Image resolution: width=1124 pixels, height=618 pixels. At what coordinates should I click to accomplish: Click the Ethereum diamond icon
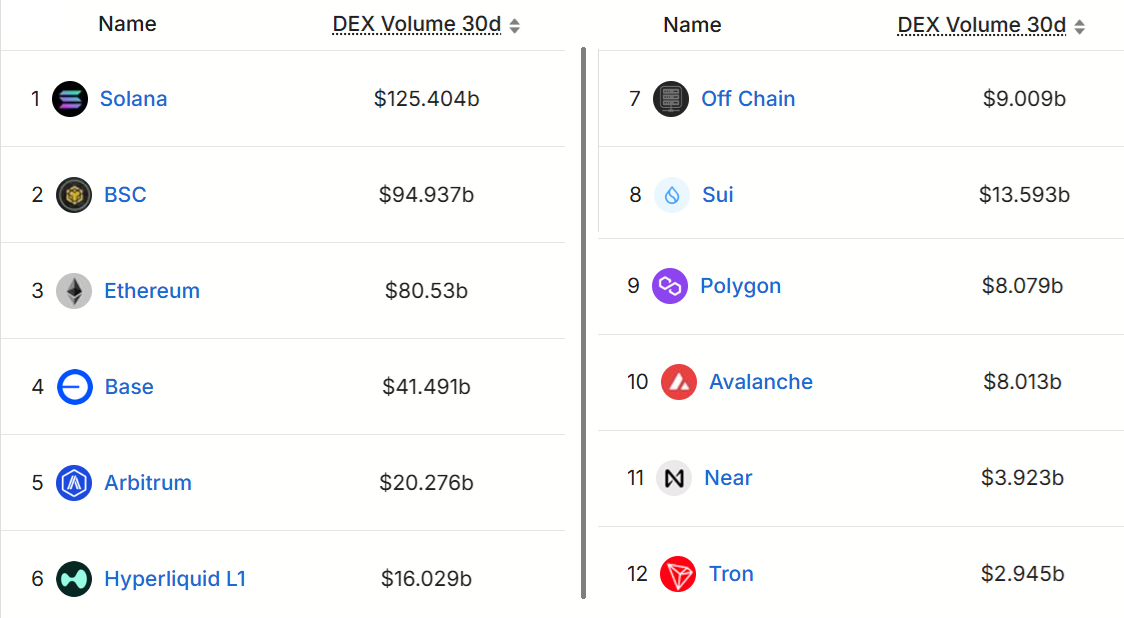[x=73, y=291]
